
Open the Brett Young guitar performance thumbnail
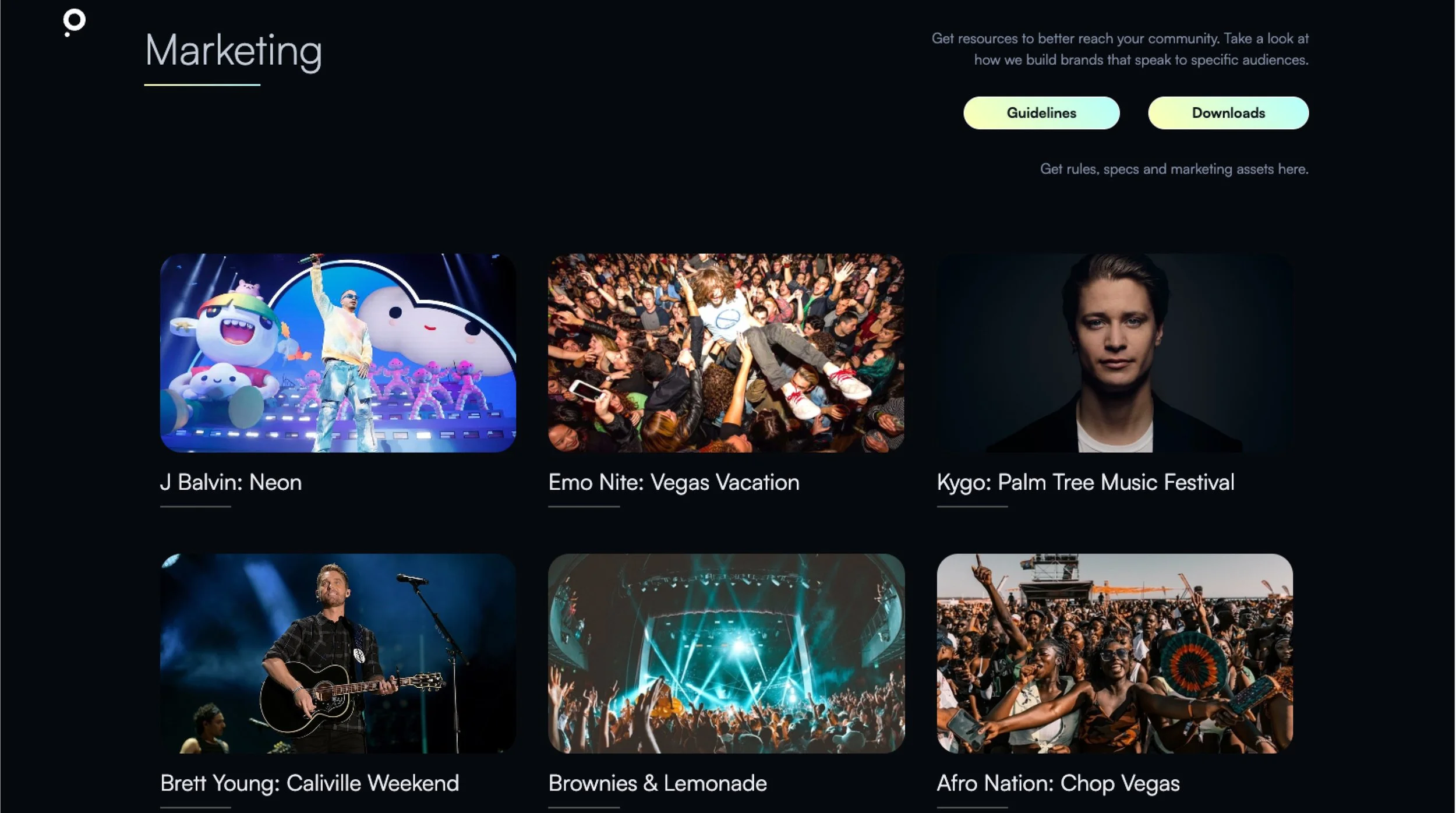(x=338, y=653)
